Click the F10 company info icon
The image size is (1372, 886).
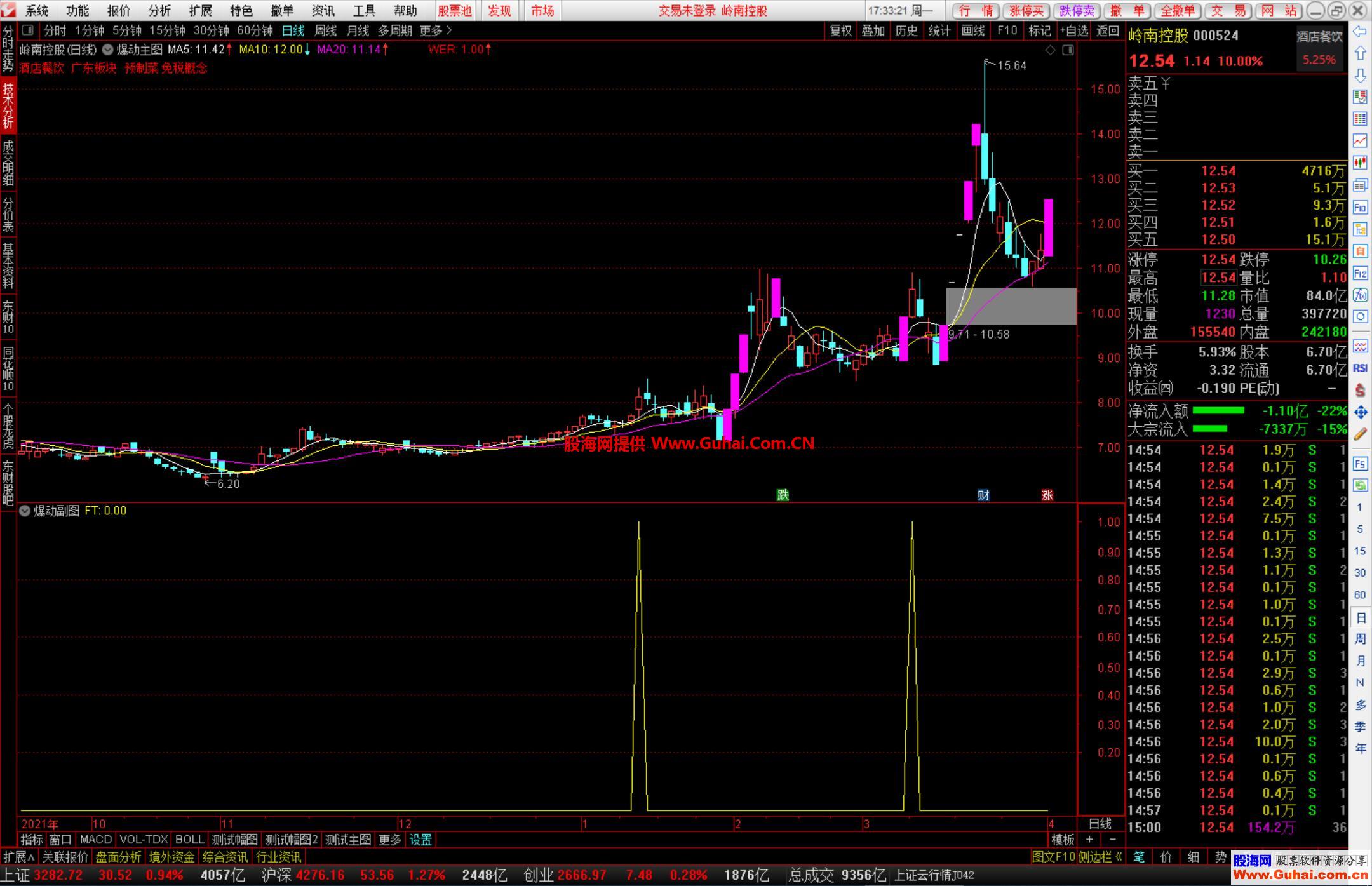tap(1360, 207)
